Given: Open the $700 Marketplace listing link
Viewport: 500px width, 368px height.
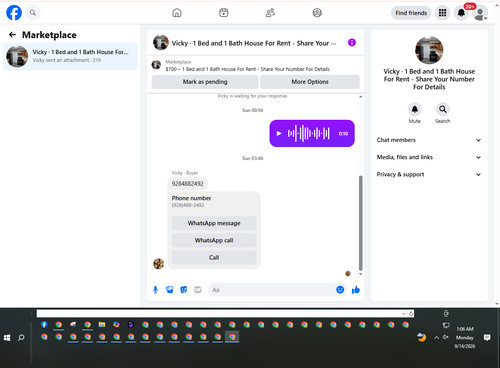Looking at the screenshot, I should (247, 69).
